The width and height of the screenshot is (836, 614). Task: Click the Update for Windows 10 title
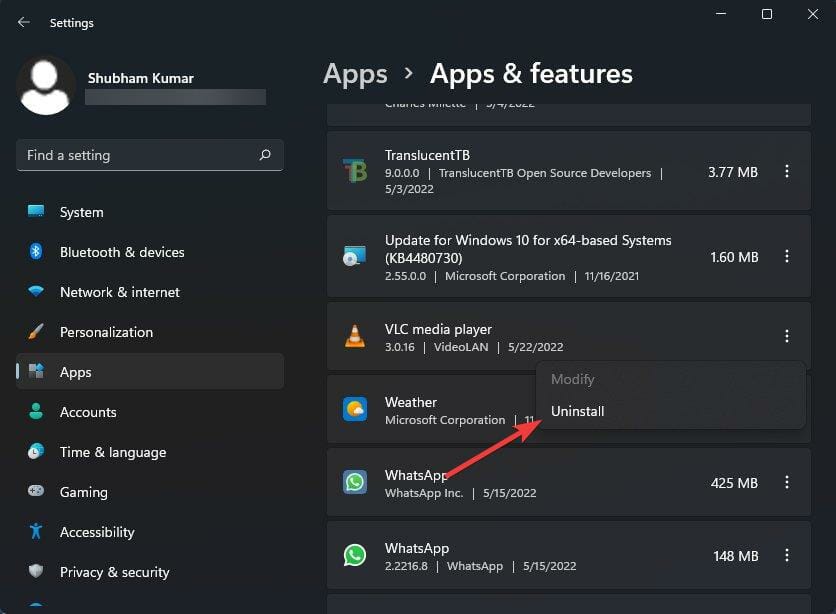(x=528, y=249)
